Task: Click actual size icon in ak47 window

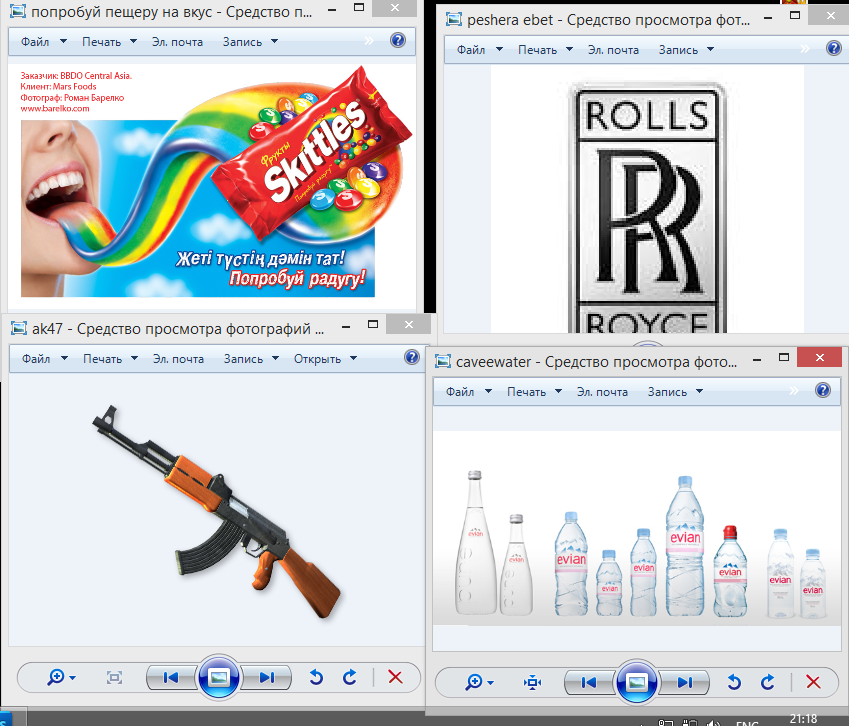Action: click(x=114, y=677)
